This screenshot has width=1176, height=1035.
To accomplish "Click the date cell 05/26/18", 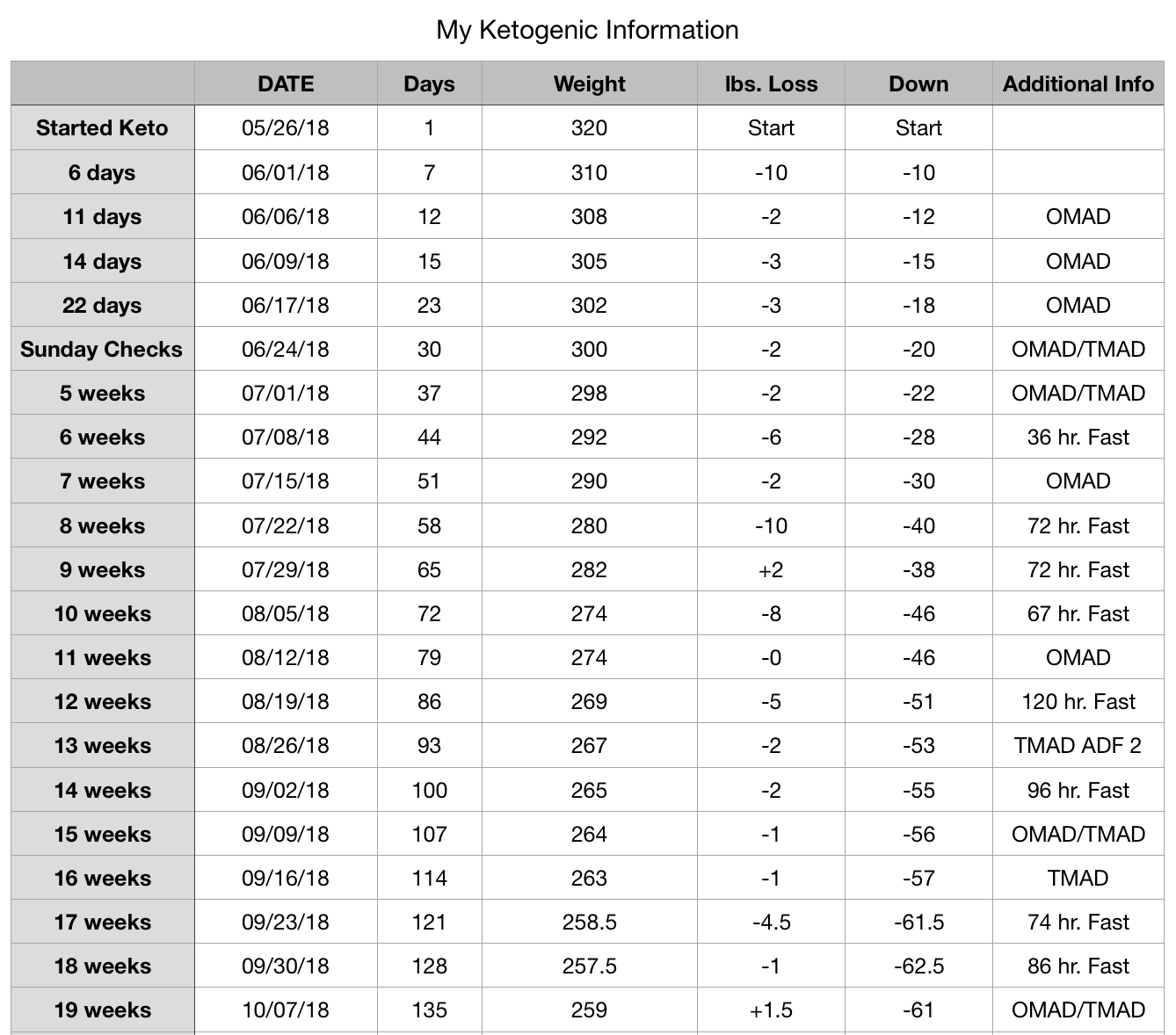I will pos(286,128).
